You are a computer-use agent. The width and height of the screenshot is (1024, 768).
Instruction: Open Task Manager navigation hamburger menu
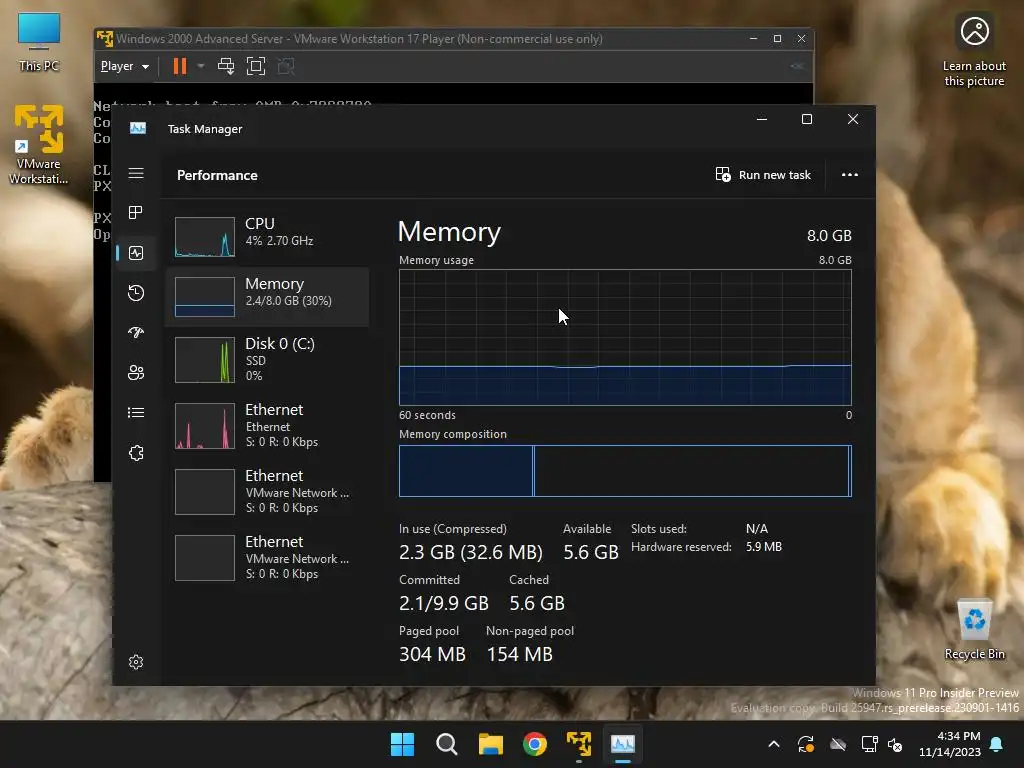pyautogui.click(x=136, y=173)
